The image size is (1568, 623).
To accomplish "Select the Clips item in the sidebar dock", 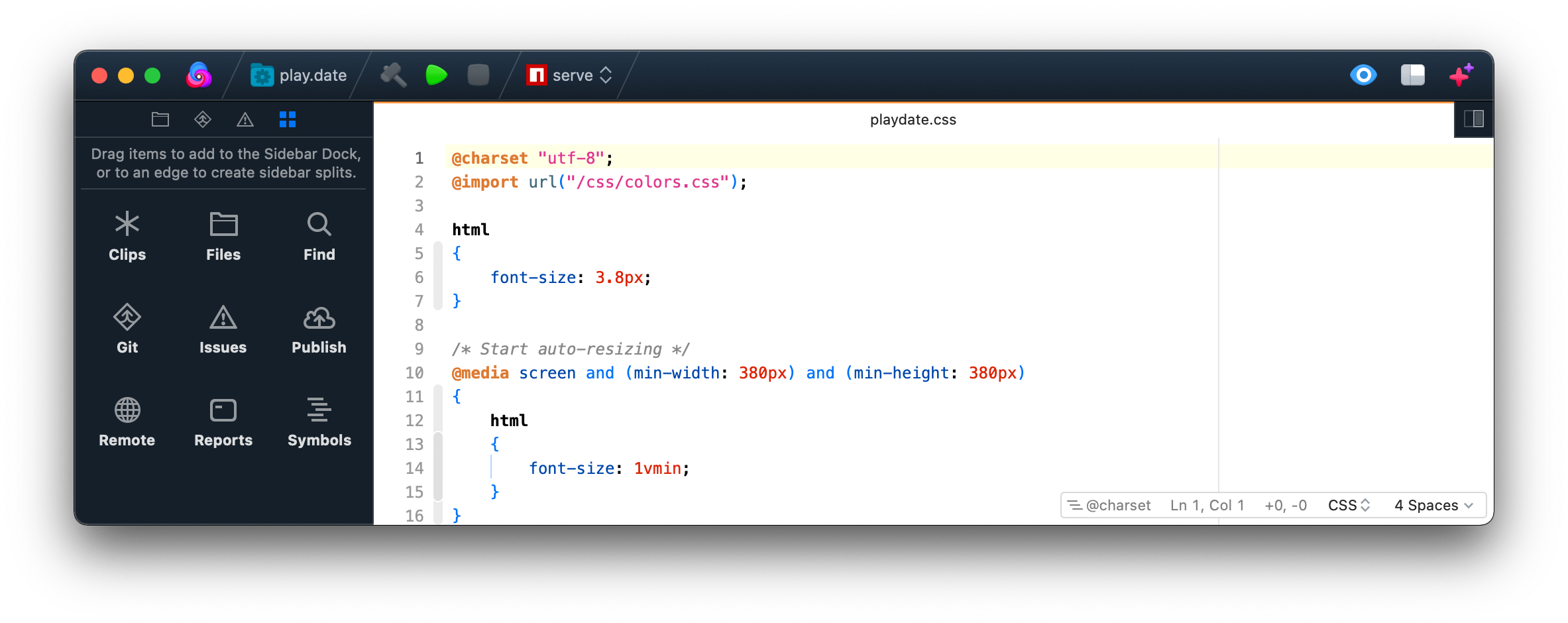I will [127, 237].
